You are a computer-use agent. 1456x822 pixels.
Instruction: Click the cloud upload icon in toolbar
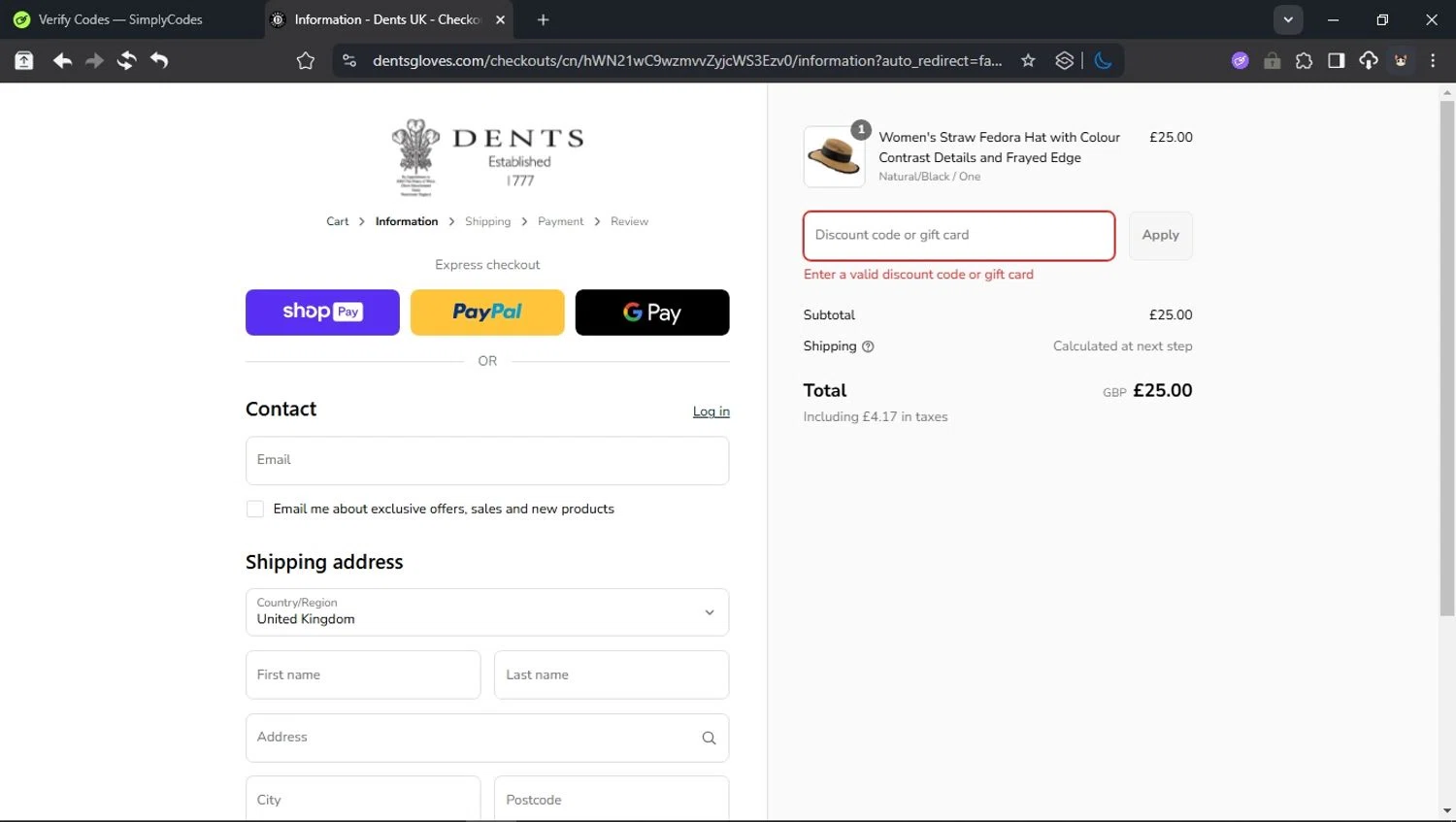click(x=1368, y=60)
